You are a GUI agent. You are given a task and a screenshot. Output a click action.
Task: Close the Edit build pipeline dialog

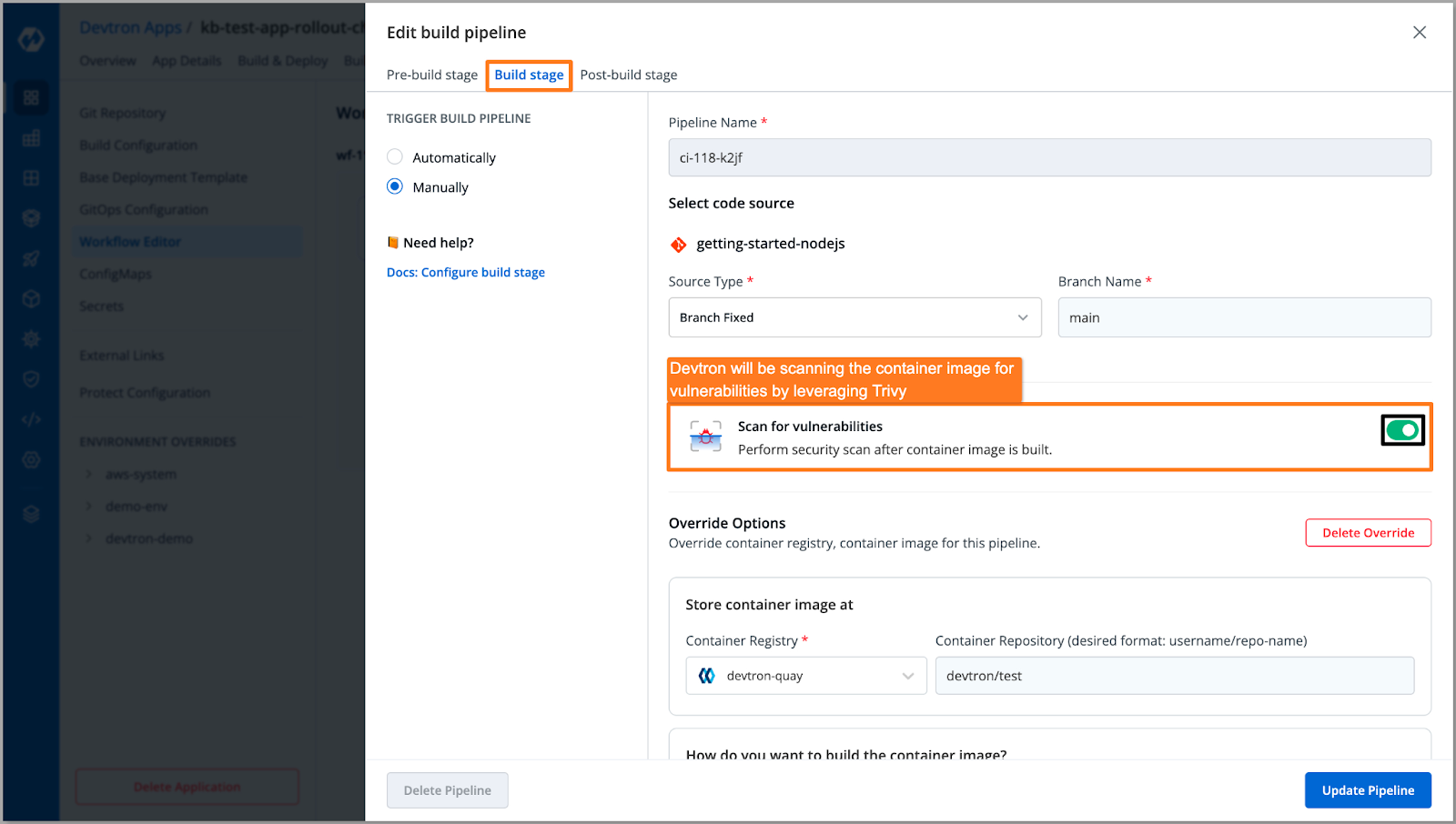pyautogui.click(x=1419, y=33)
